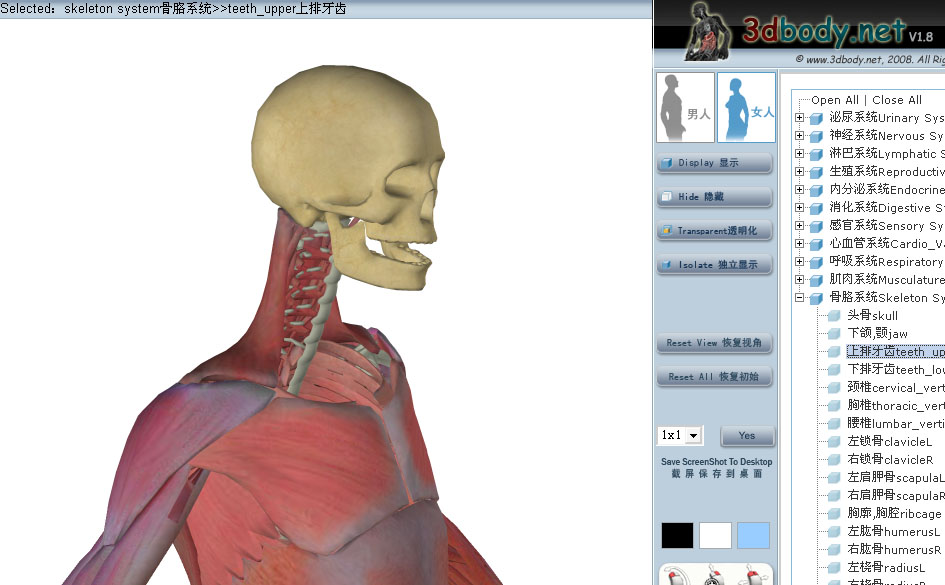The height and width of the screenshot is (585, 945).
Task: Choose the black background color swatch
Action: [x=677, y=535]
